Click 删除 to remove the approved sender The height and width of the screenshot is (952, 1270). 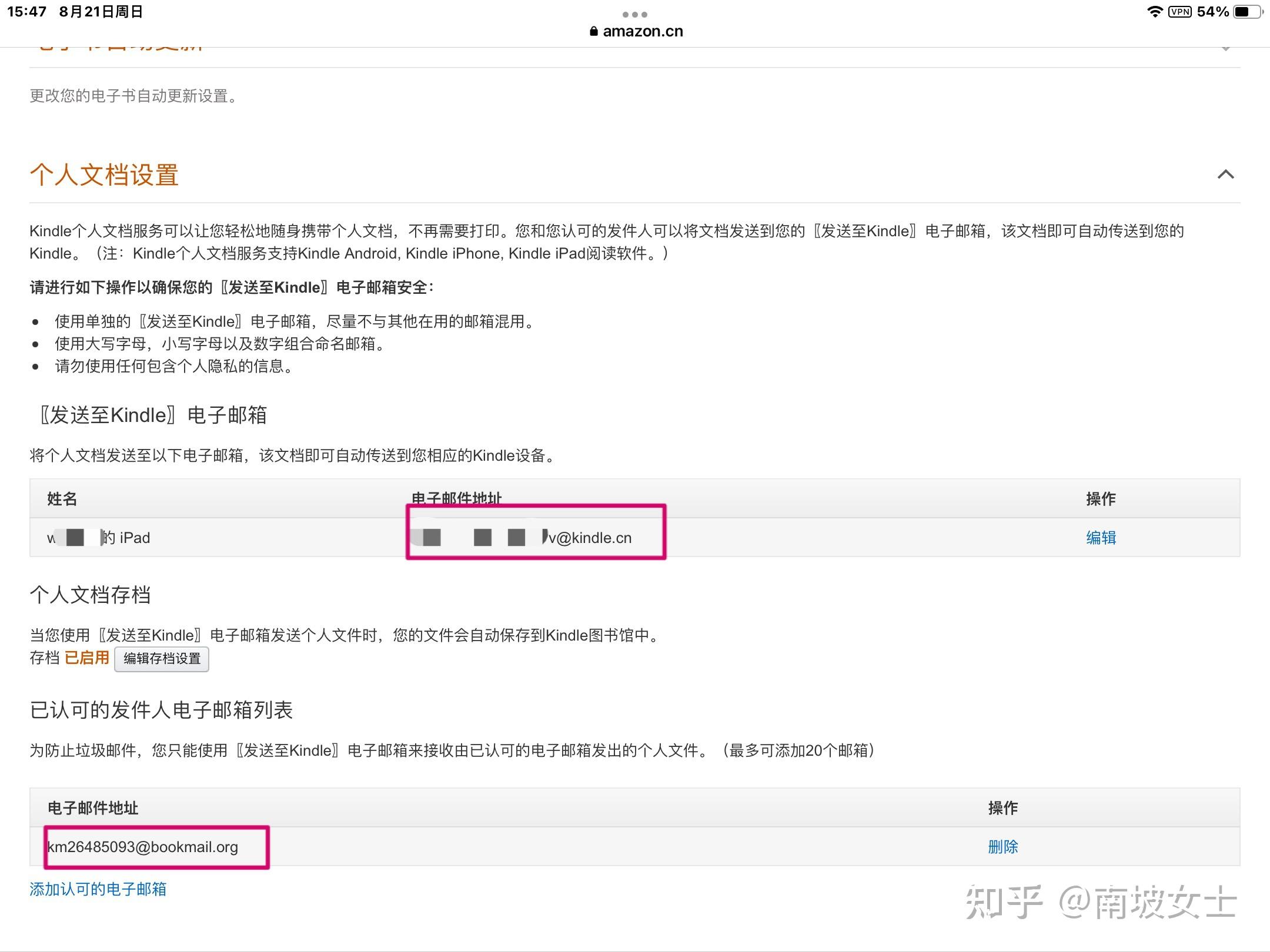click(1003, 847)
